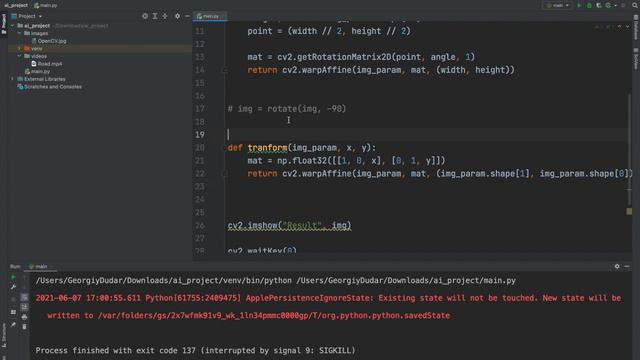The height and width of the screenshot is (360, 640).
Task: Select the venv folder row
Action: coord(100,48)
